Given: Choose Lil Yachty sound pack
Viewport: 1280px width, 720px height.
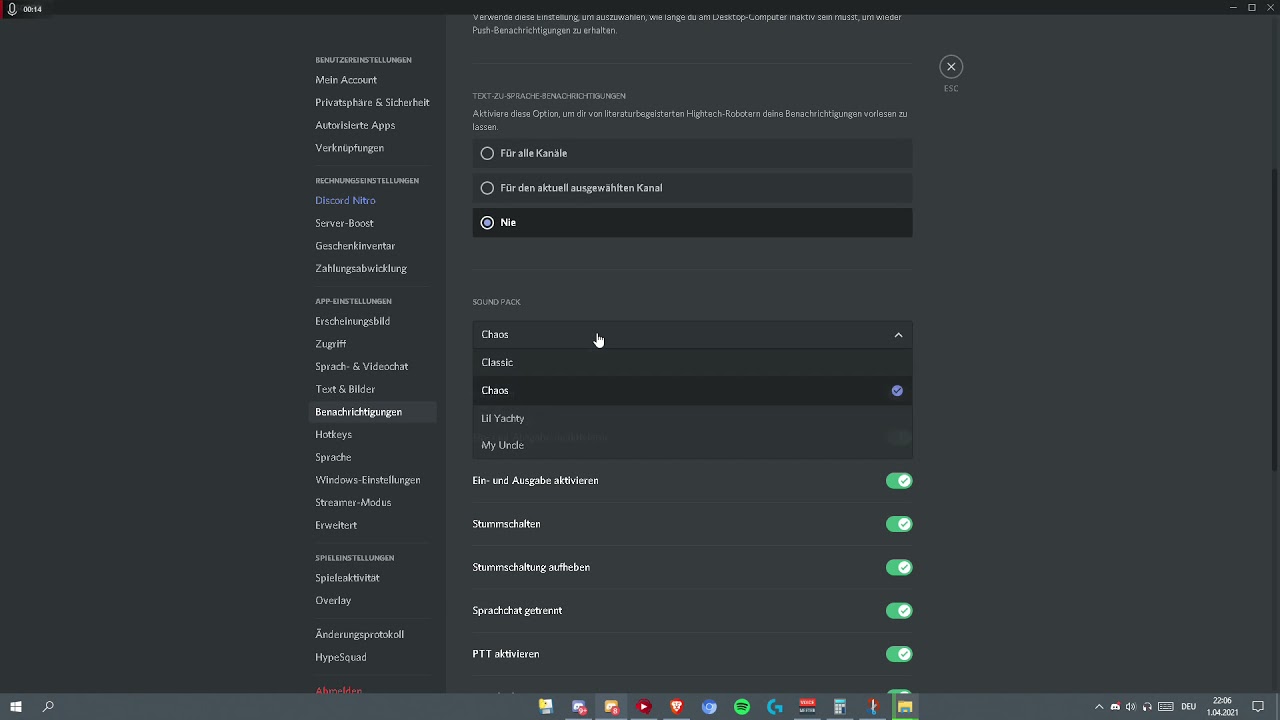Looking at the screenshot, I should [x=692, y=419].
